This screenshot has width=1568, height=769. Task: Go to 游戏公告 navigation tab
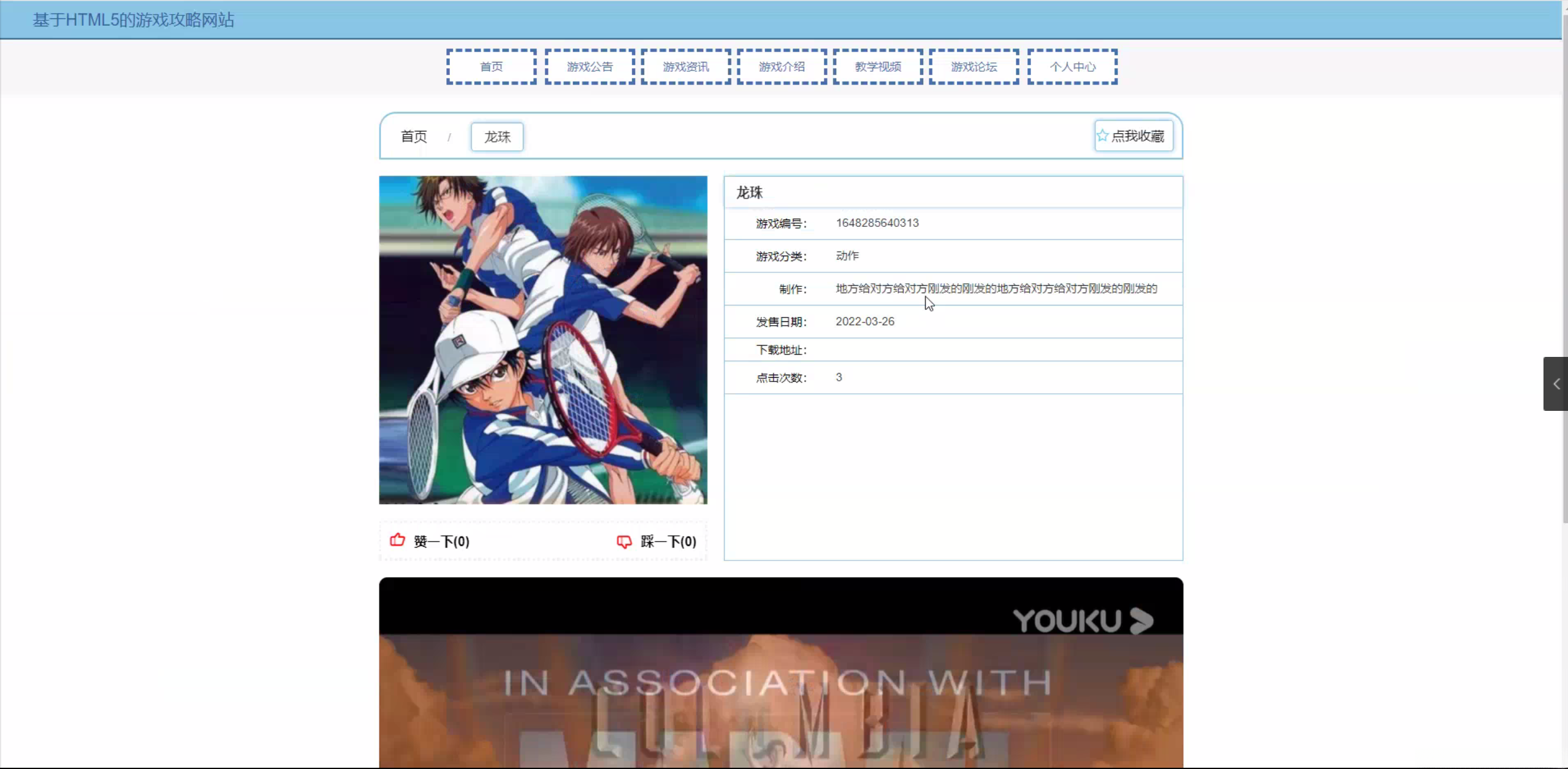pos(589,67)
